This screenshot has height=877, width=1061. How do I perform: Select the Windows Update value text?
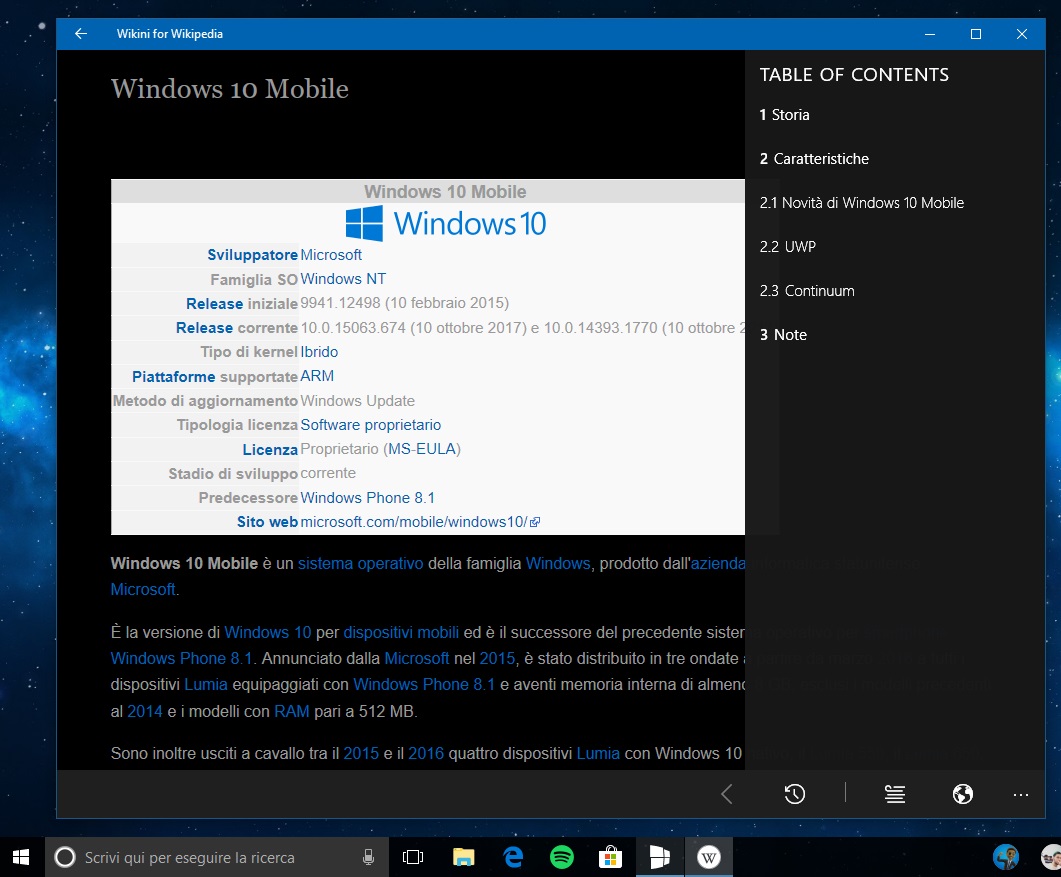[357, 401]
